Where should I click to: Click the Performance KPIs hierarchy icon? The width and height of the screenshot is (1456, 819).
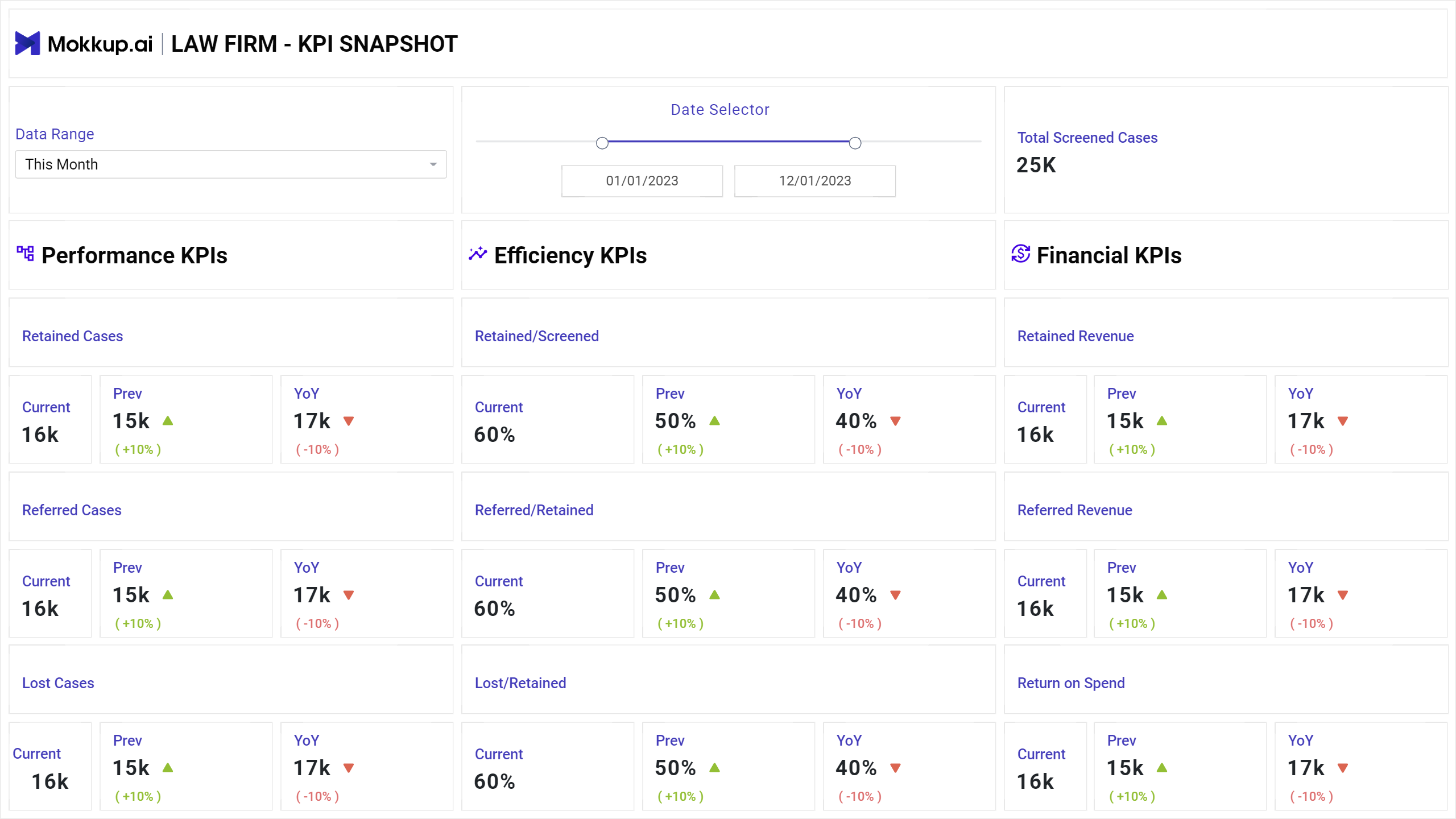point(25,254)
